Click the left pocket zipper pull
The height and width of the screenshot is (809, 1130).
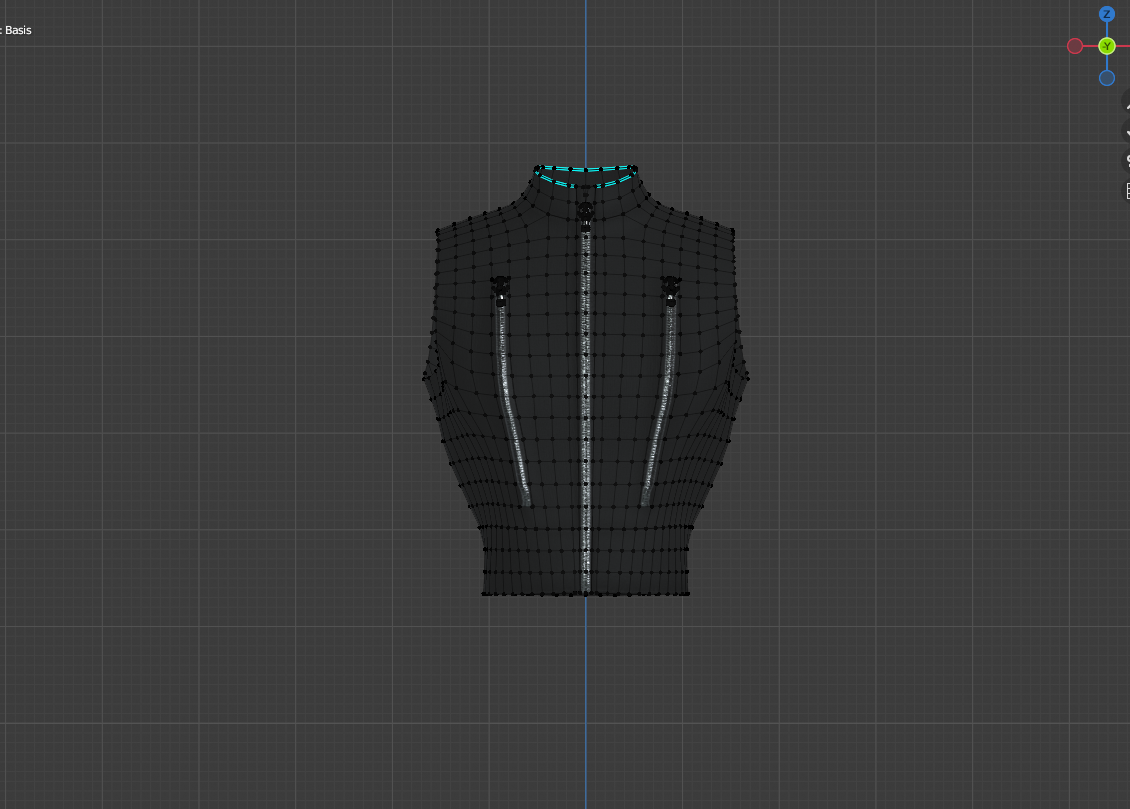click(500, 290)
